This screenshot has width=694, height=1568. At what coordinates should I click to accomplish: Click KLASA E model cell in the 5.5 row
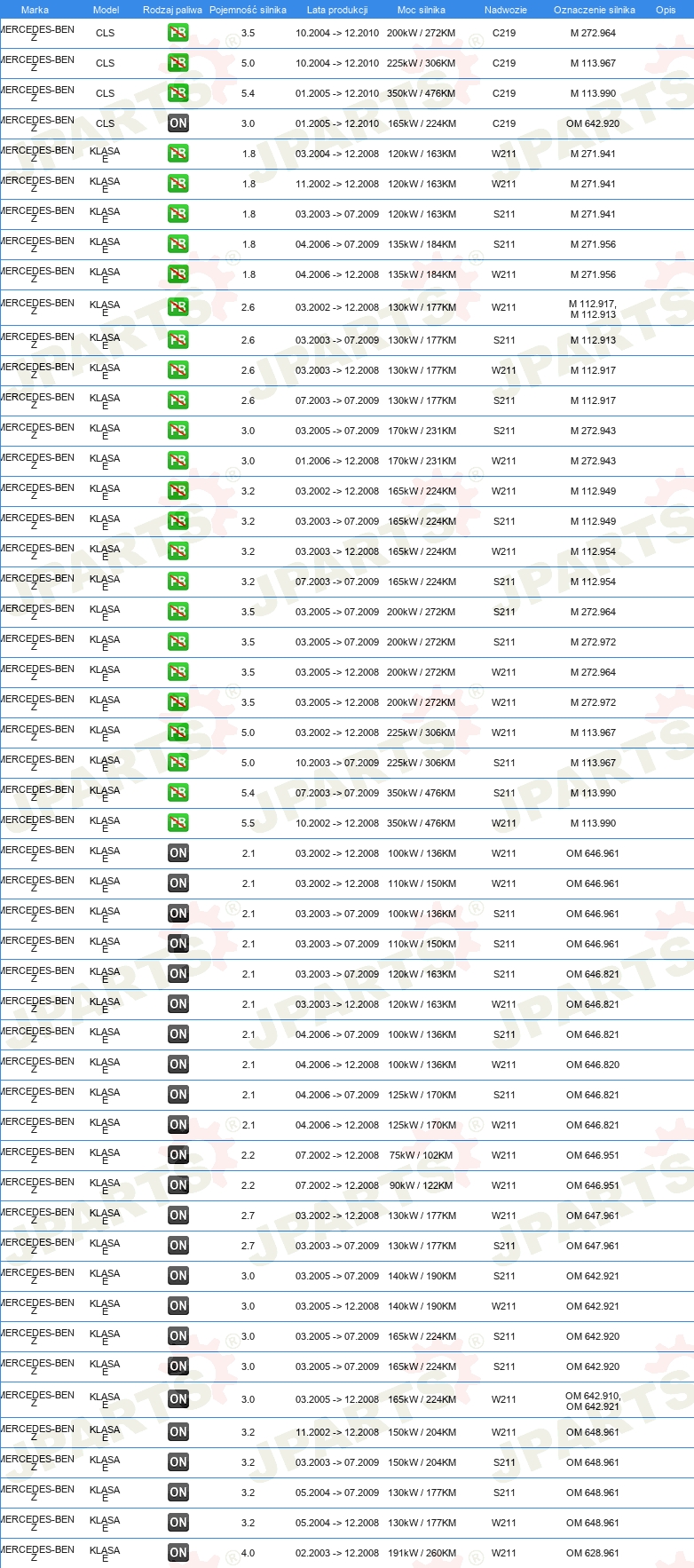(x=105, y=824)
